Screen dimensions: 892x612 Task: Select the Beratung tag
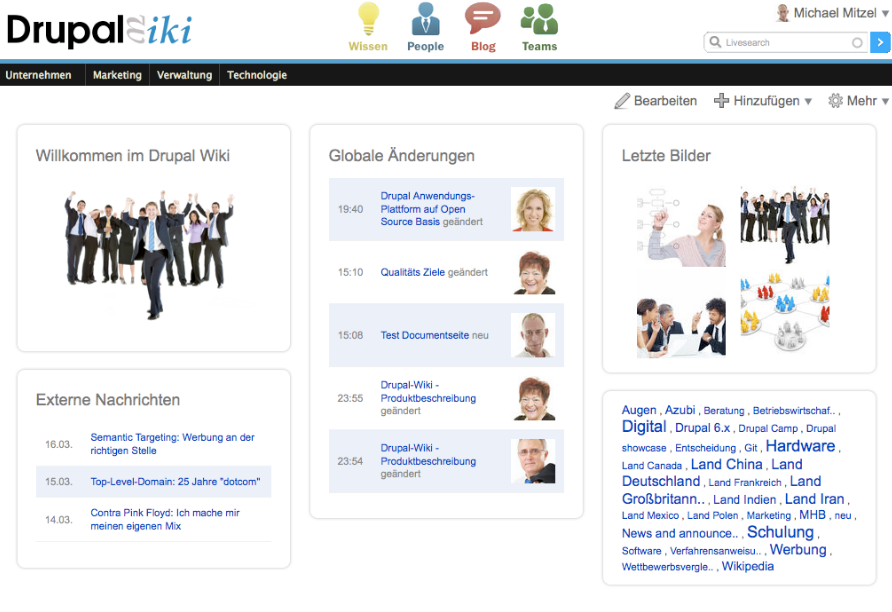coord(724,411)
